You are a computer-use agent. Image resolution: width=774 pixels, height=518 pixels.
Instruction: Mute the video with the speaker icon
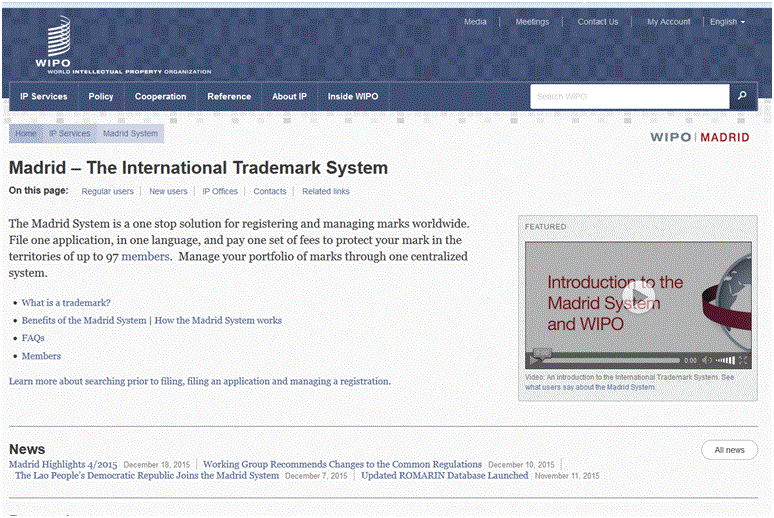pyautogui.click(x=707, y=360)
